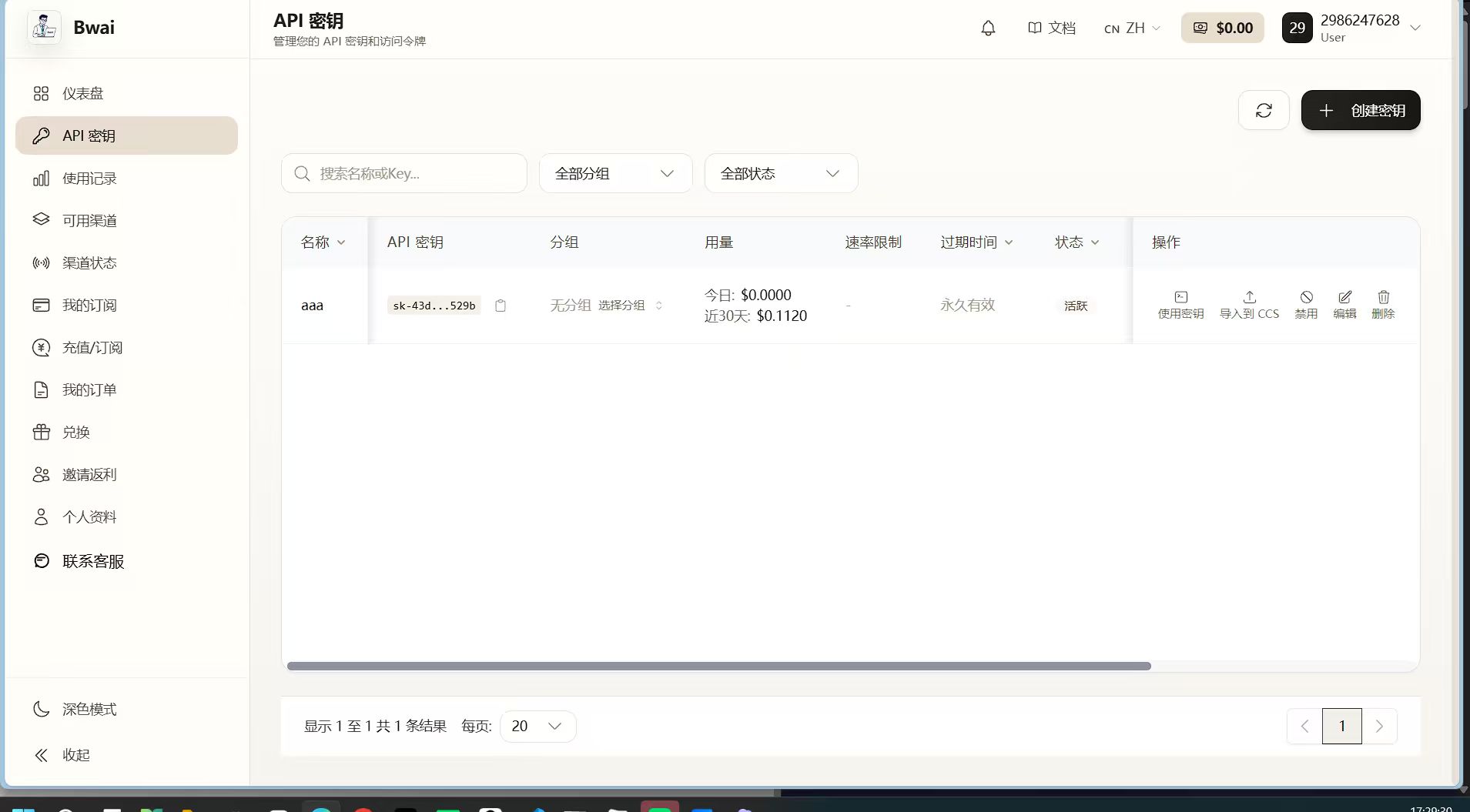Open the ZH language dropdown

[x=1132, y=28]
